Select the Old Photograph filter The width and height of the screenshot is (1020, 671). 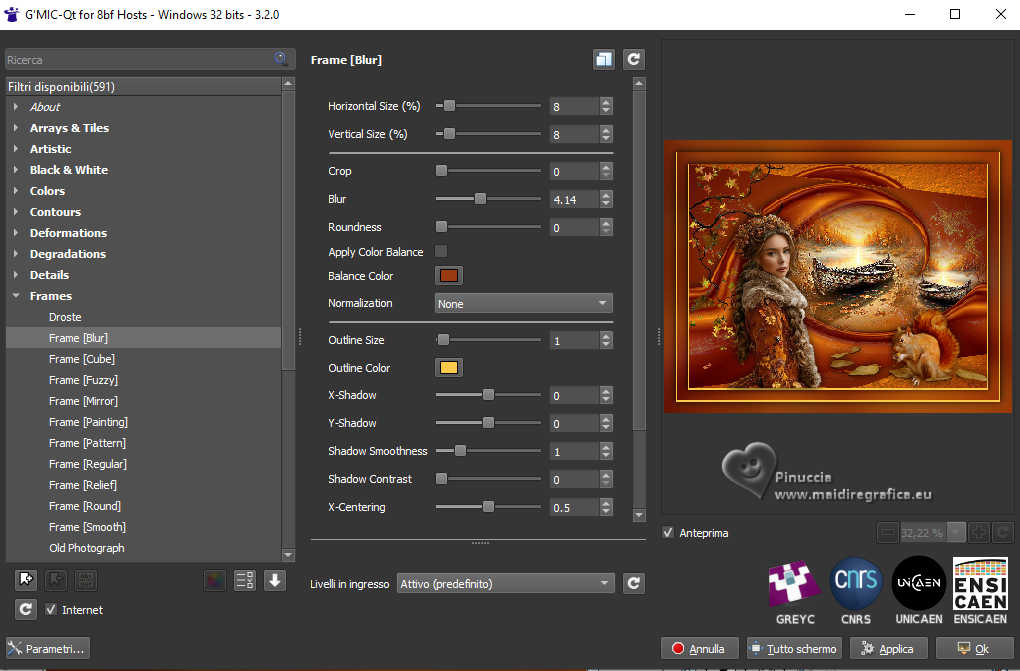point(87,548)
